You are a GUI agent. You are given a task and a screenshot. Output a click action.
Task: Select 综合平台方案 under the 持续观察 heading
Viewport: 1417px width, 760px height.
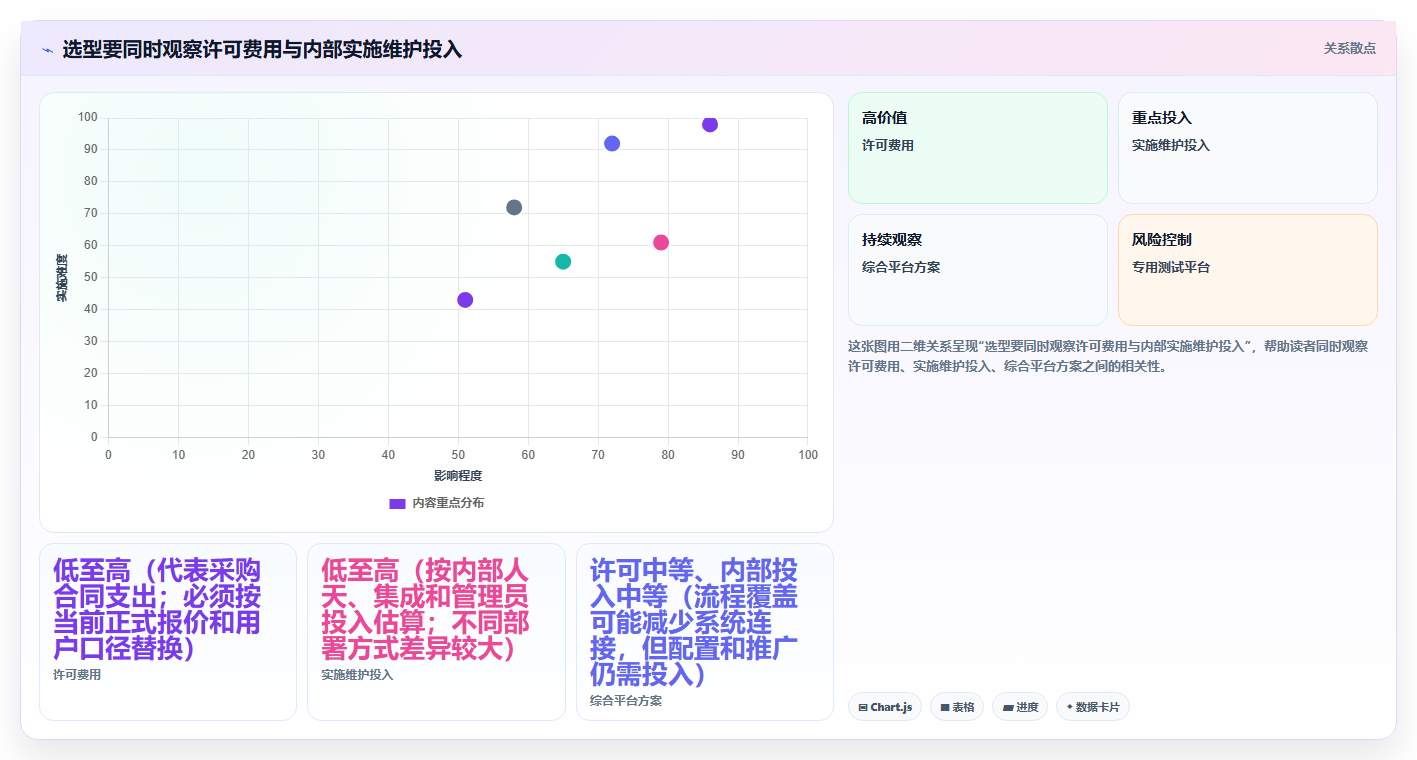901,267
